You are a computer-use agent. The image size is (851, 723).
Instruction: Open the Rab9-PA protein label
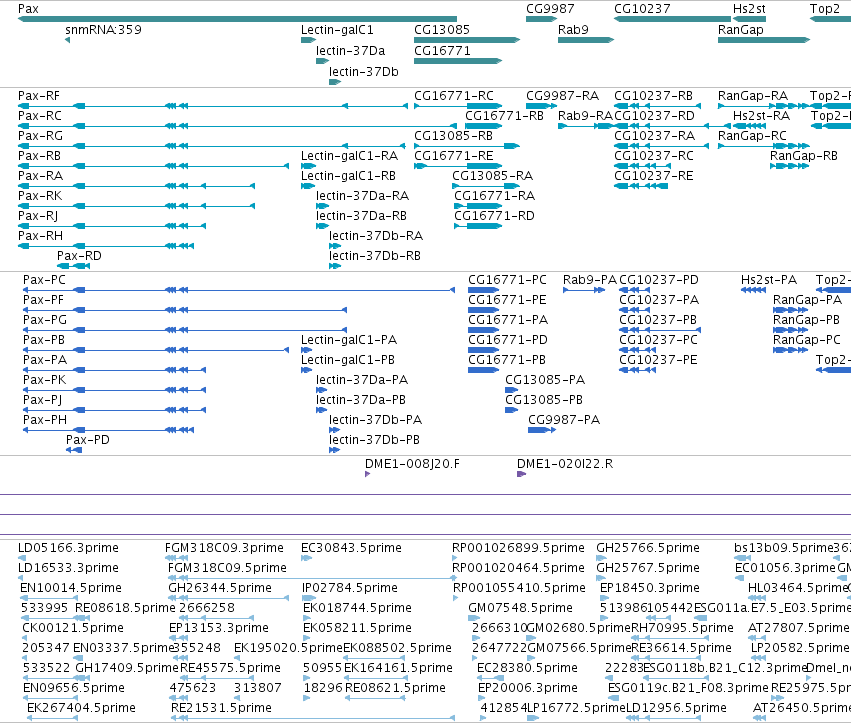coord(589,280)
